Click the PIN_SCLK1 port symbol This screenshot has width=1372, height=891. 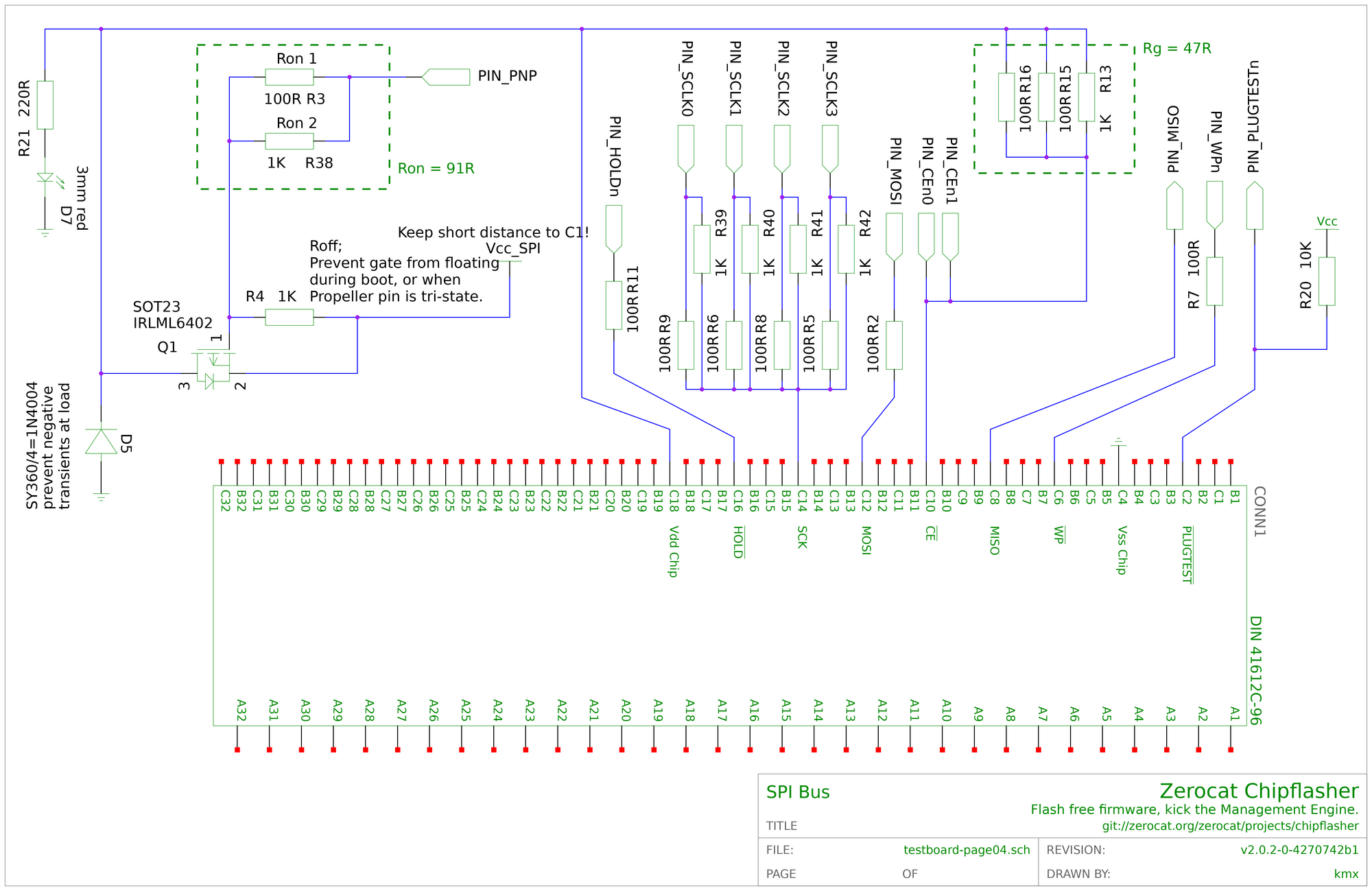pyautogui.click(x=734, y=149)
